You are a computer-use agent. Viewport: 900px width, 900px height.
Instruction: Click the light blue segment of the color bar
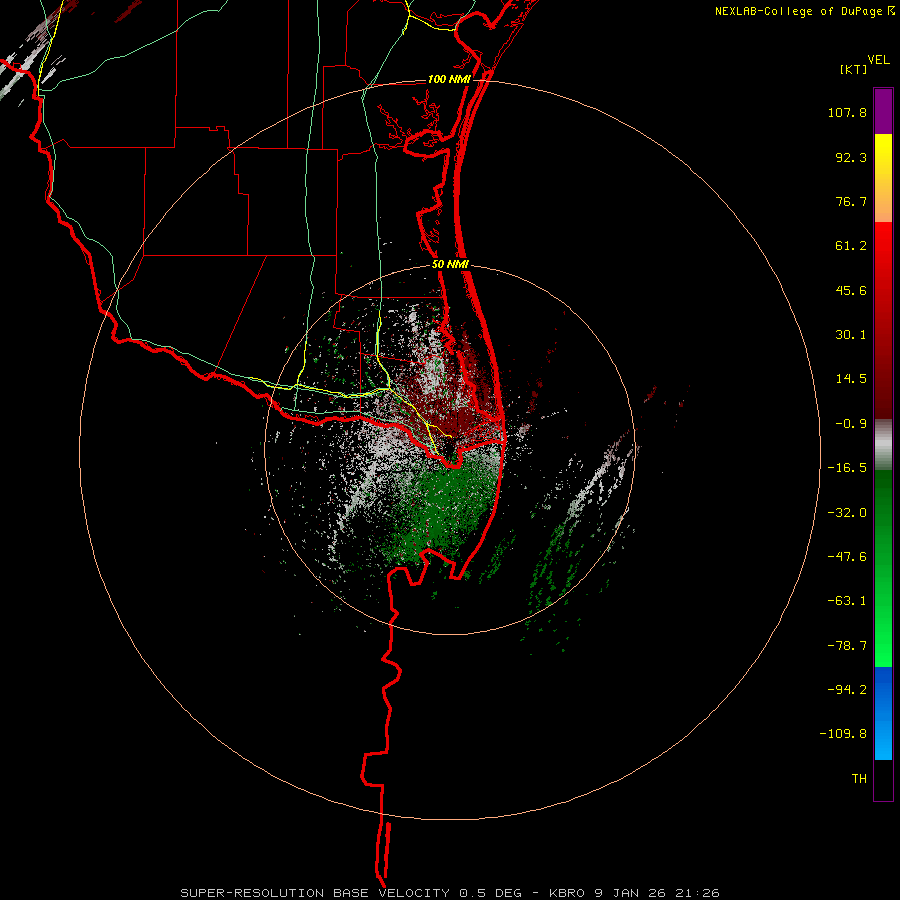click(x=883, y=735)
